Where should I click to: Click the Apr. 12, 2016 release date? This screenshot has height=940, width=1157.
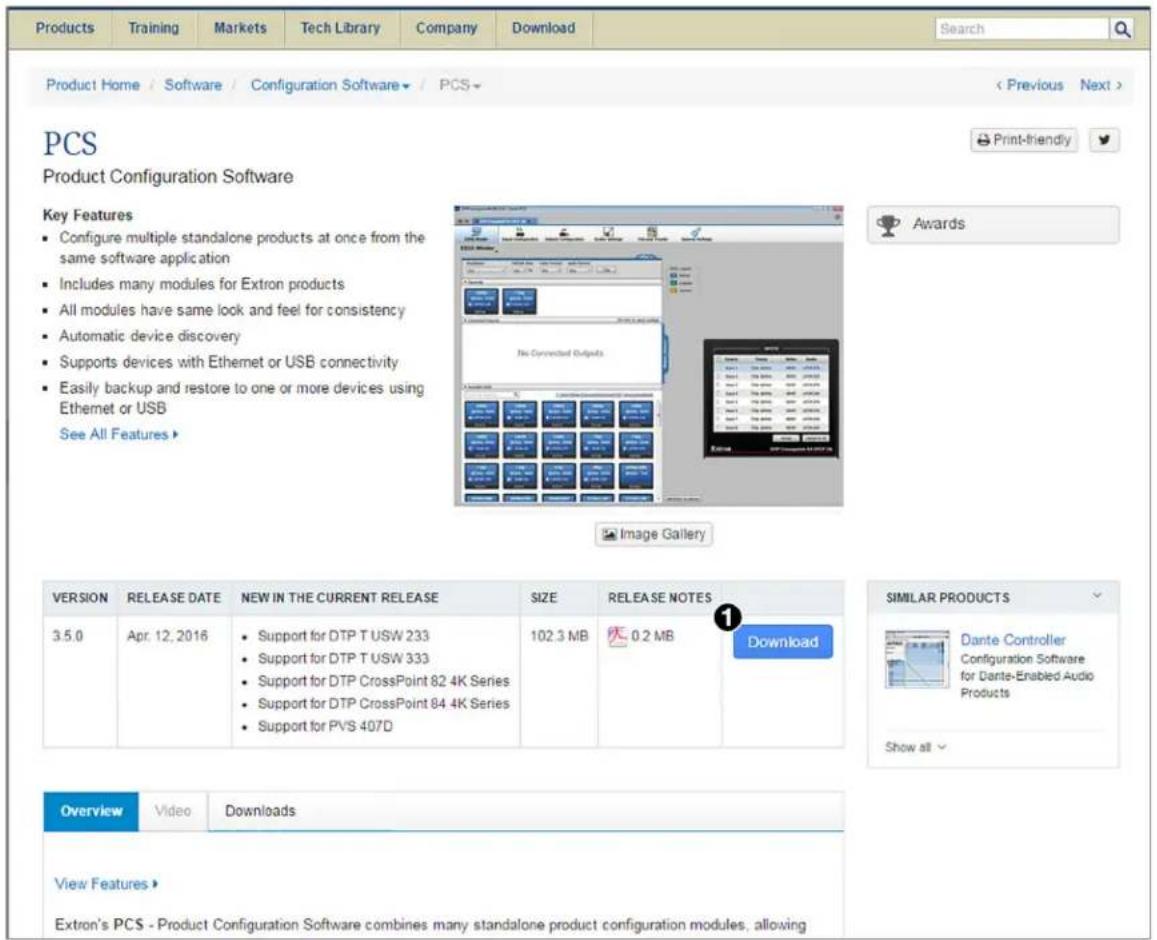(167, 636)
